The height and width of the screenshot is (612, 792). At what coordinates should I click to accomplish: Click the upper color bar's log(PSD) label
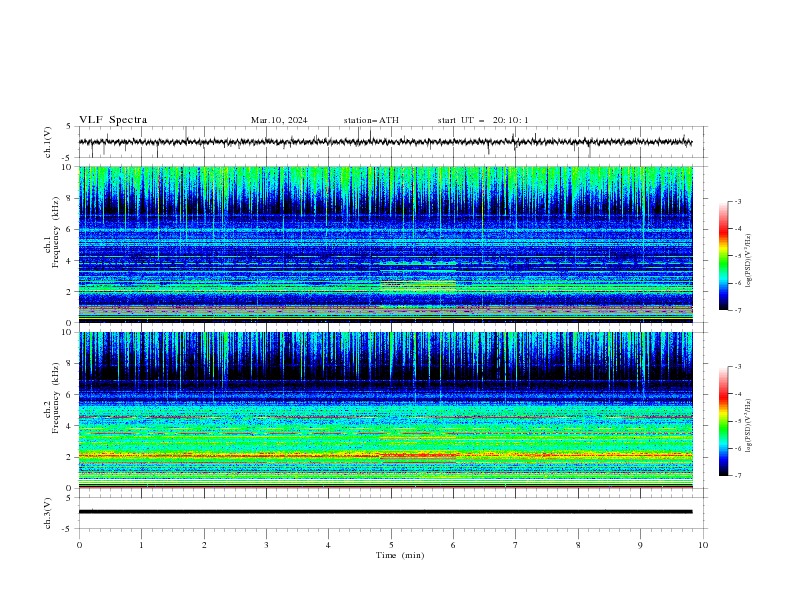[749, 260]
